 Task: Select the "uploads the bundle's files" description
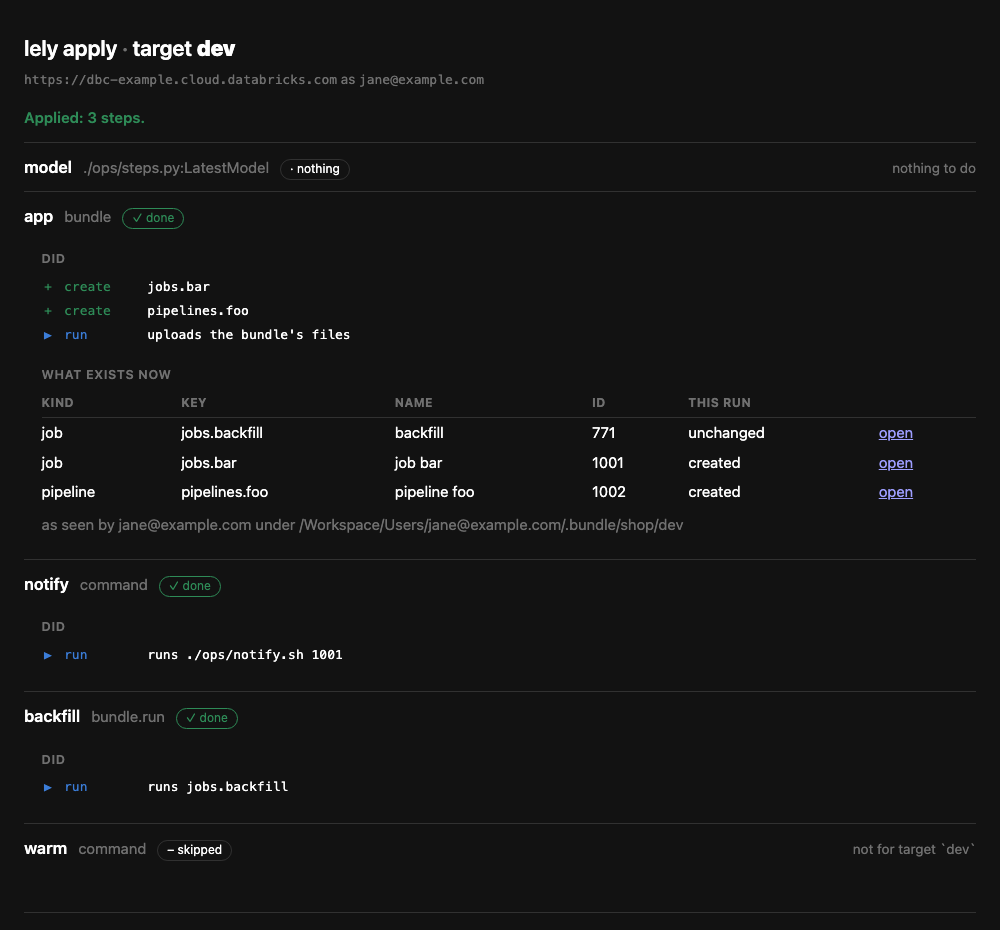(249, 335)
